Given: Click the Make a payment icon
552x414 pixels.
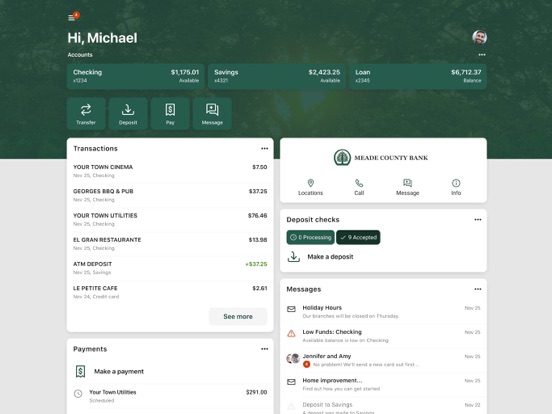Looking at the screenshot, I should pos(80,371).
